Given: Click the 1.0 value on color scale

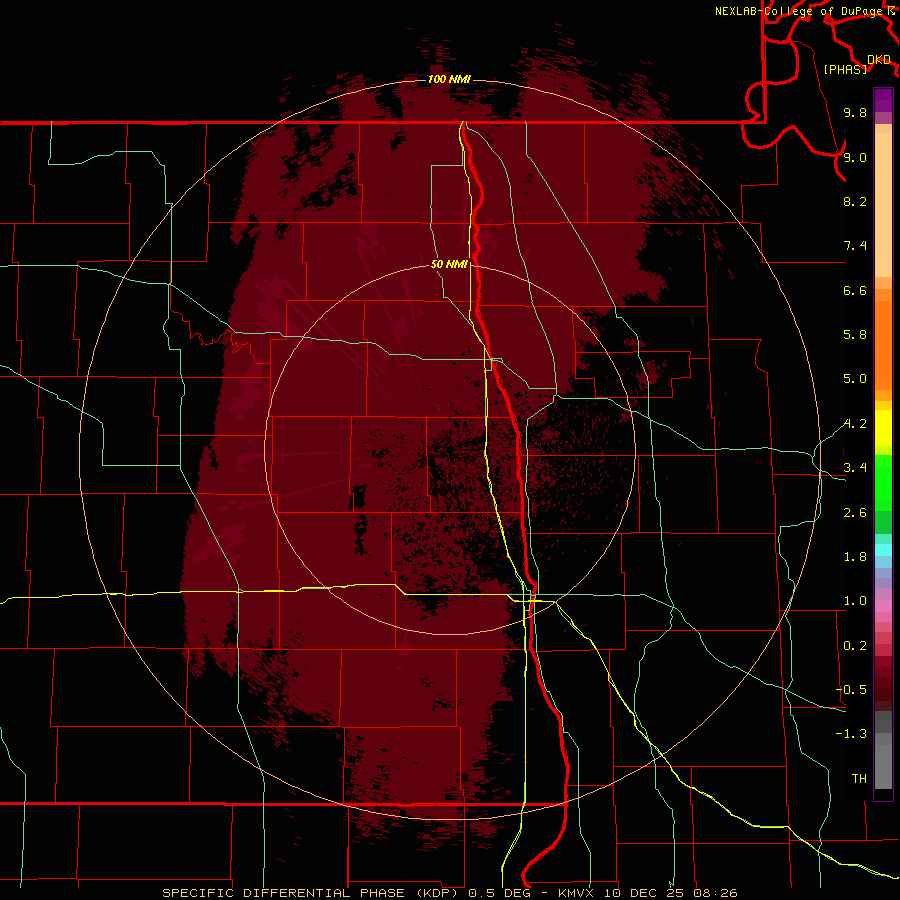Looking at the screenshot, I should coord(855,601).
